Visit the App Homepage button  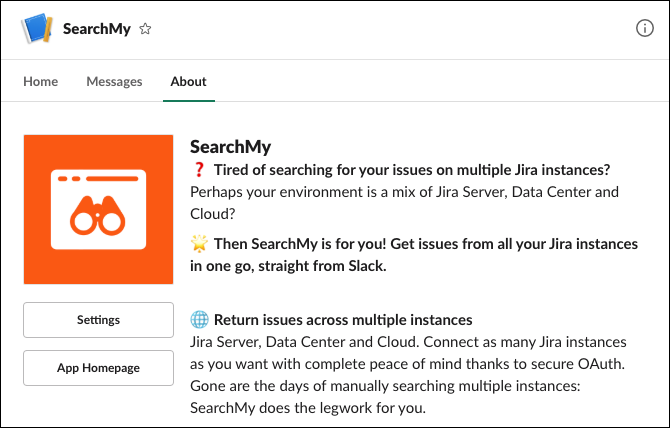[98, 368]
